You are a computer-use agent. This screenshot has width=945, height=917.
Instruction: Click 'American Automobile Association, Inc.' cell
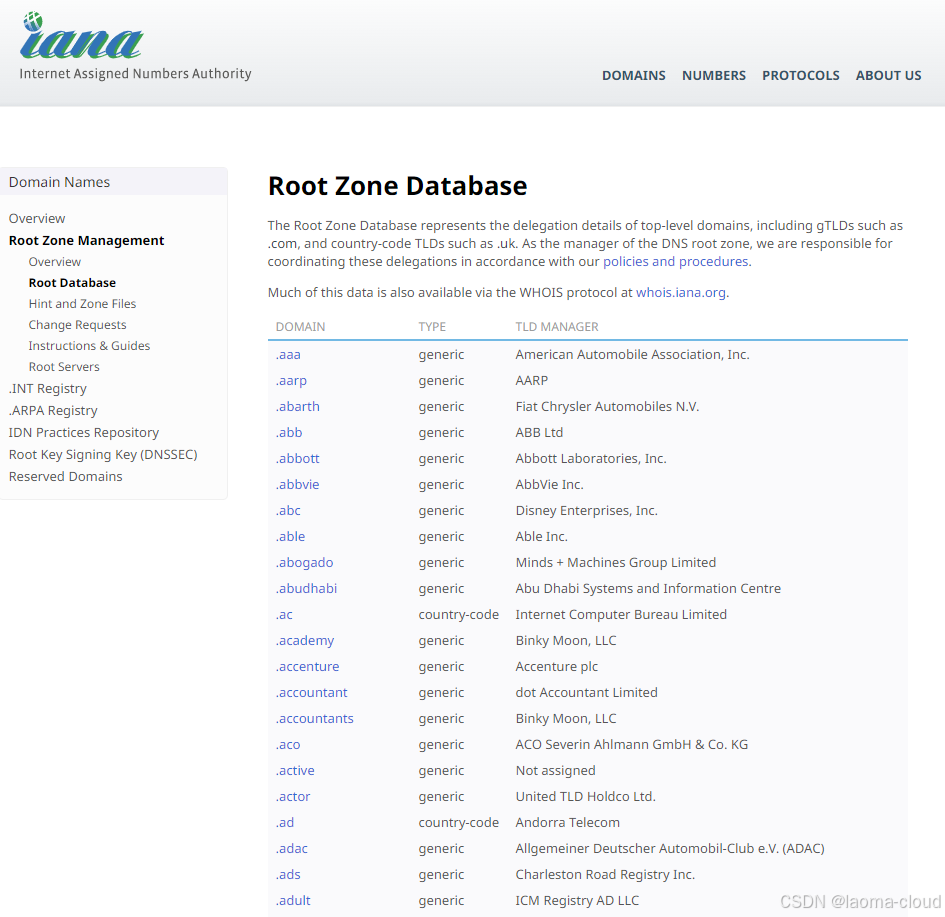coord(632,355)
